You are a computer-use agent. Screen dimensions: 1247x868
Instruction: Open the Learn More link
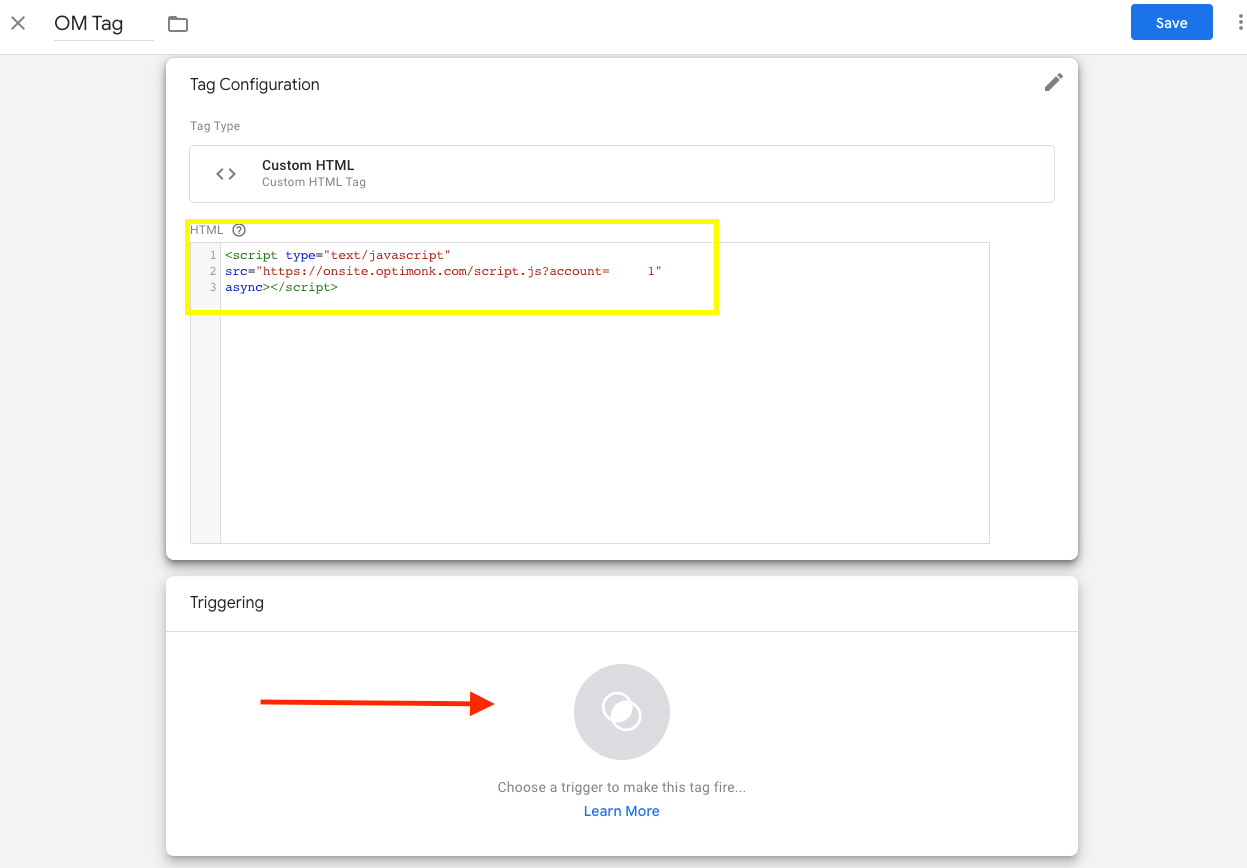pyautogui.click(x=622, y=811)
